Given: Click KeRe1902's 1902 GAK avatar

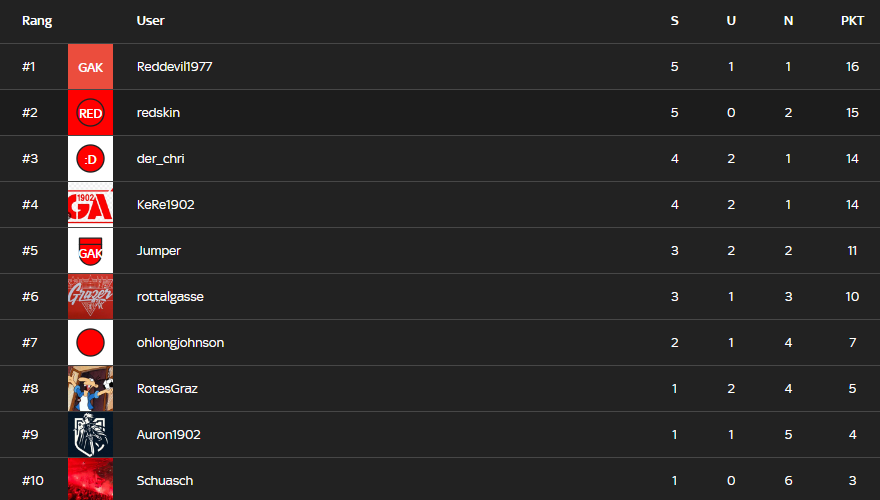Looking at the screenshot, I should coord(90,205).
